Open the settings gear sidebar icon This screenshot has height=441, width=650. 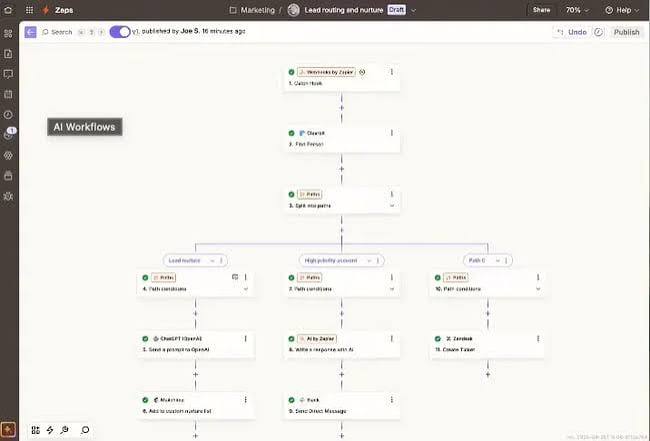[8, 155]
